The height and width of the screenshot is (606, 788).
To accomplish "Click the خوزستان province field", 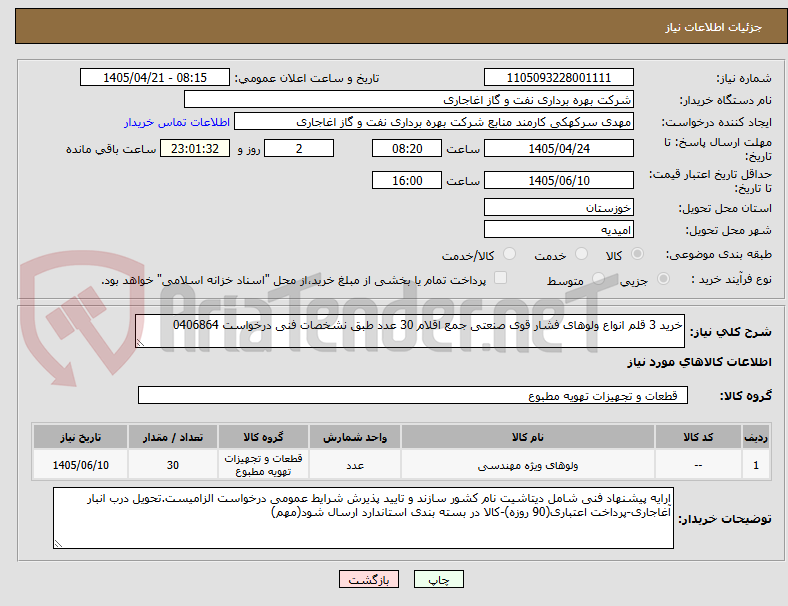I will pyautogui.click(x=558, y=208).
